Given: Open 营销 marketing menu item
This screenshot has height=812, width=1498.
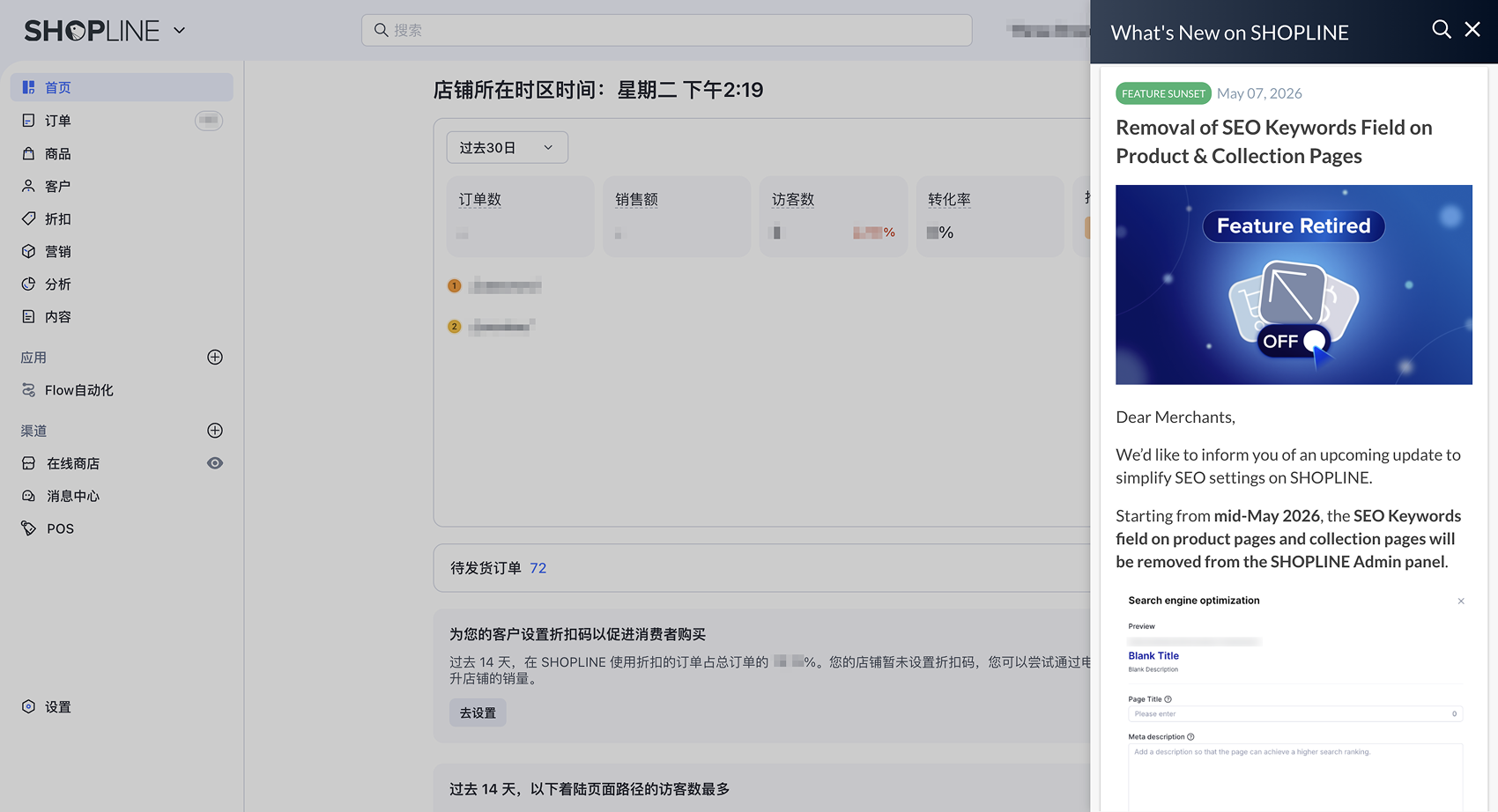Looking at the screenshot, I should tap(122, 251).
